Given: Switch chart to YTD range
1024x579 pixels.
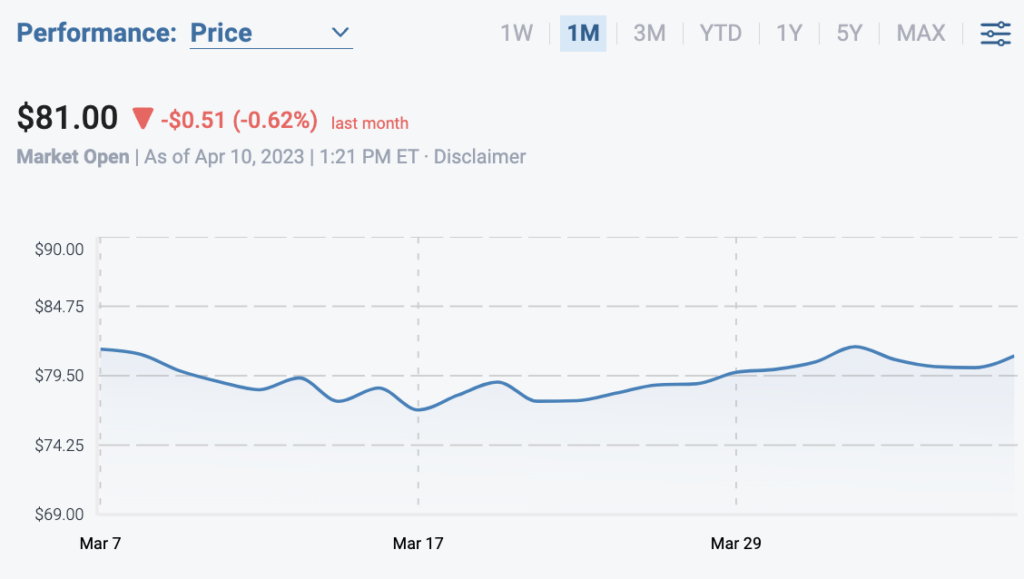Looking at the screenshot, I should [720, 33].
